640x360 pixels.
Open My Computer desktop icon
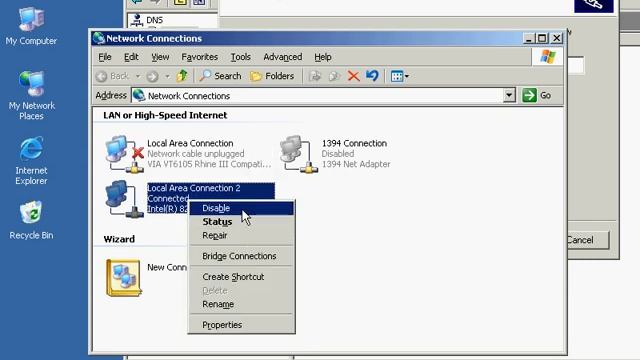coord(31,25)
